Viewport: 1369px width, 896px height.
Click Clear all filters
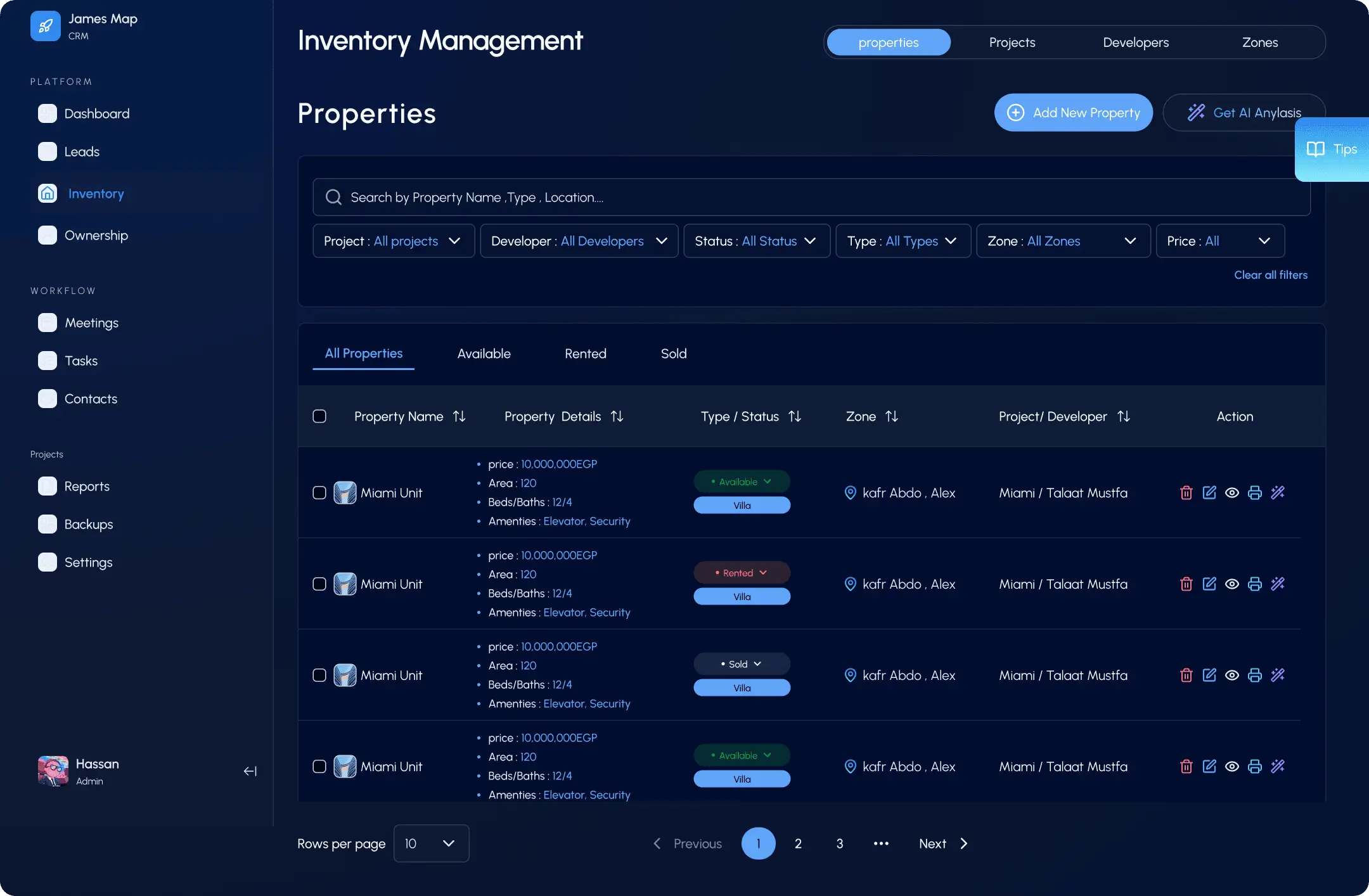tap(1271, 274)
